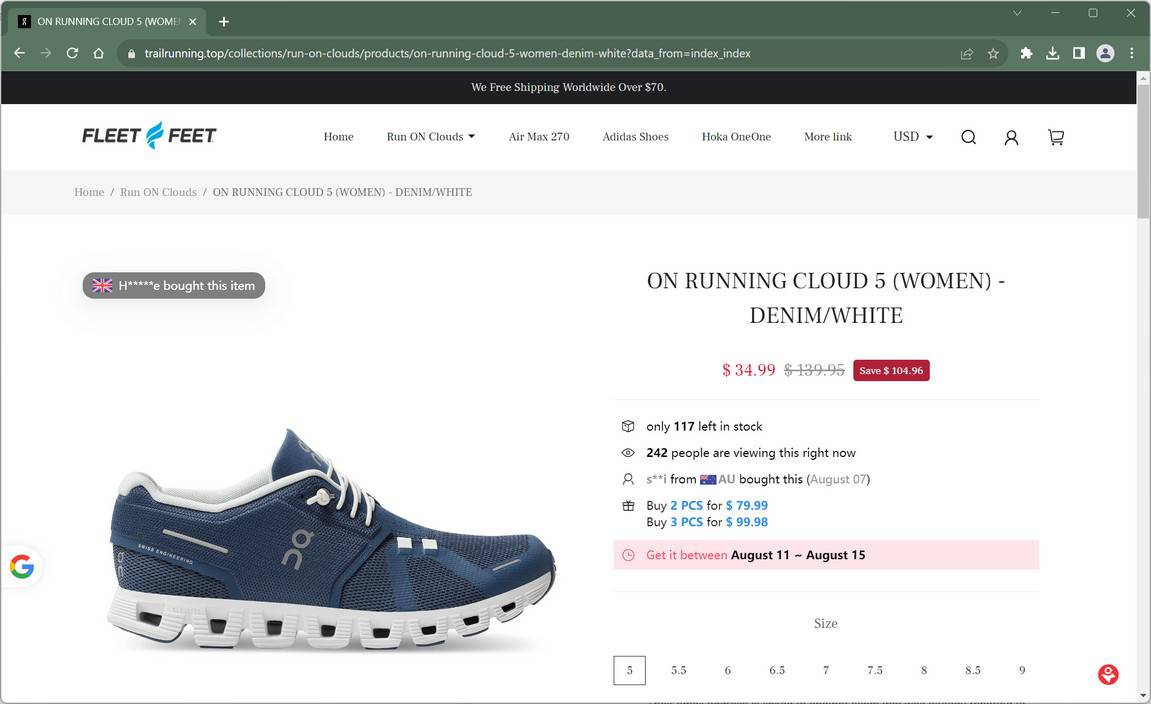Click the $ 34.99 sale price
Image resolution: width=1151 pixels, height=704 pixels.
749,370
